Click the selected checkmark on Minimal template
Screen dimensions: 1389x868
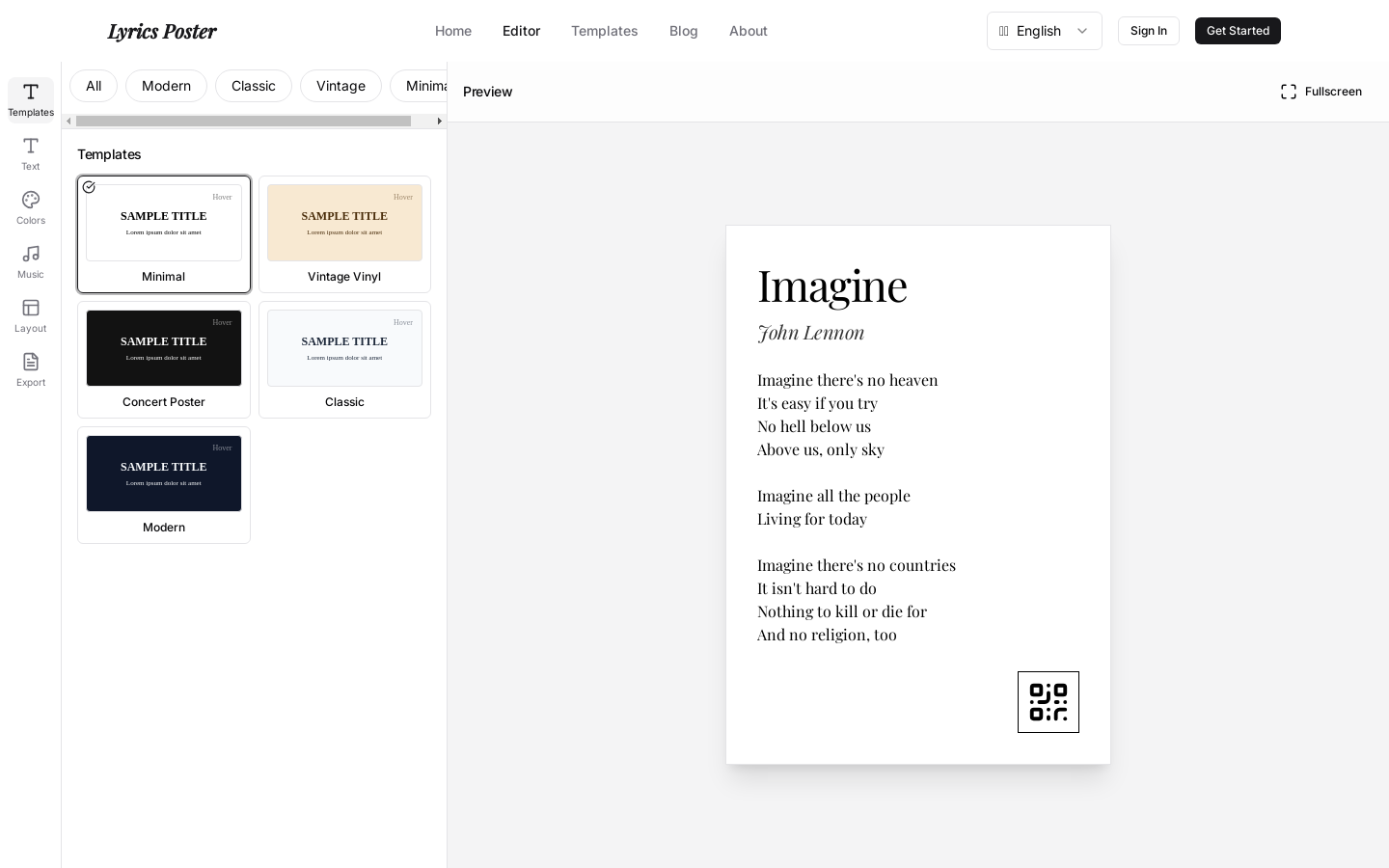coord(89,187)
